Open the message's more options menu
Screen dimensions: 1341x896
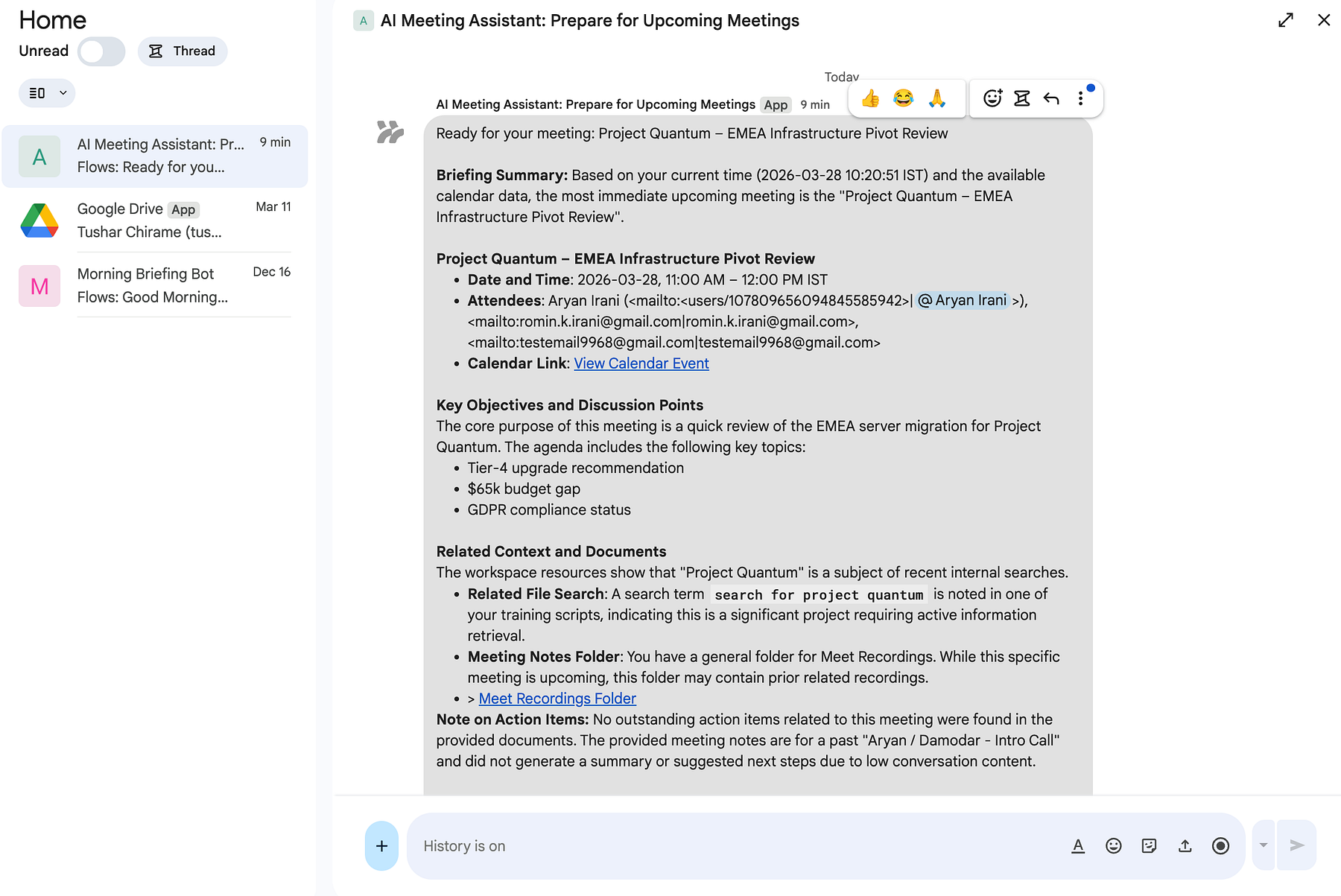click(x=1081, y=98)
